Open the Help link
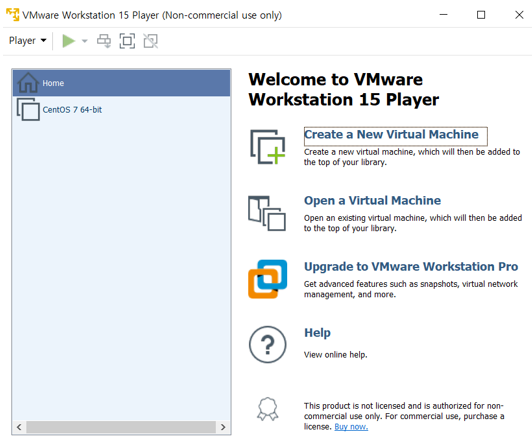 317,333
